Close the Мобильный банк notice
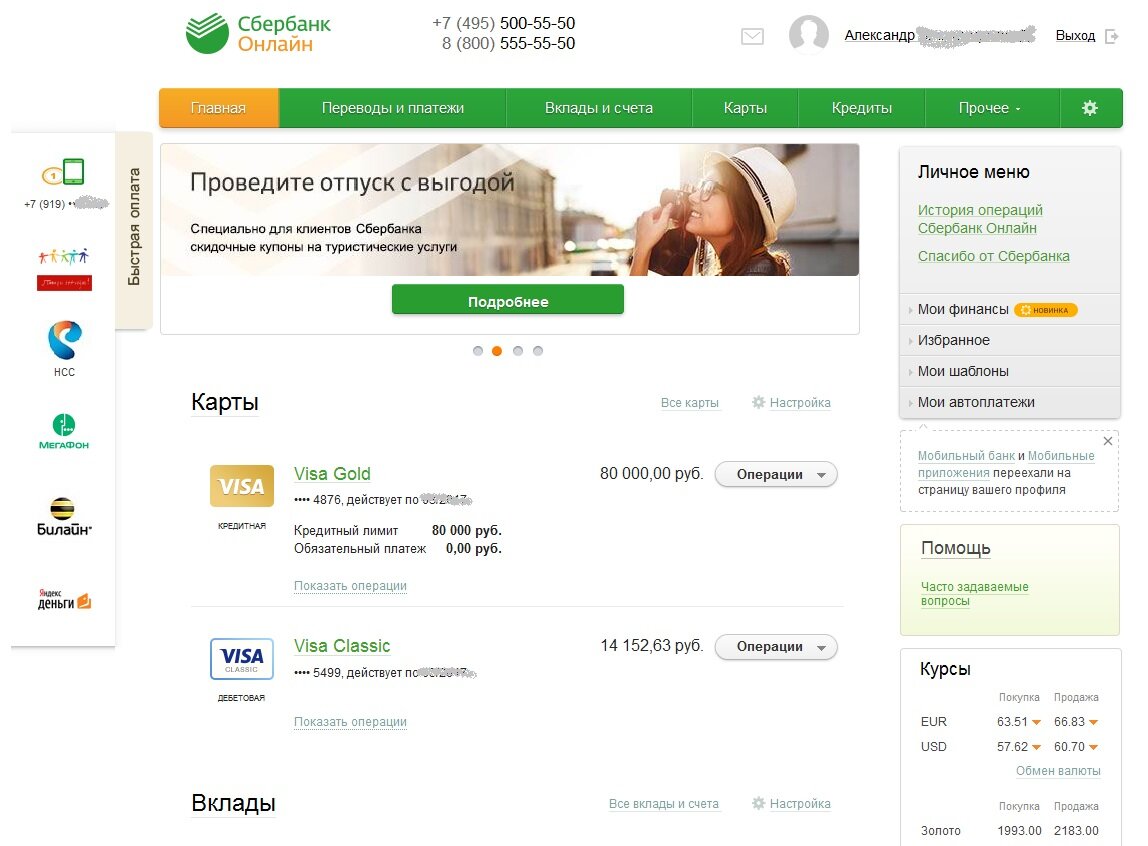 coord(1108,441)
